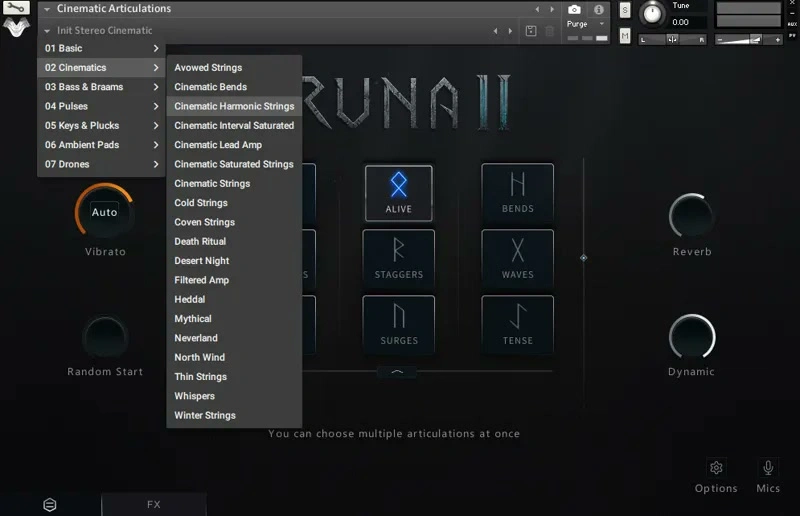
Task: Toggle the TENSE articulation
Action: pos(517,325)
